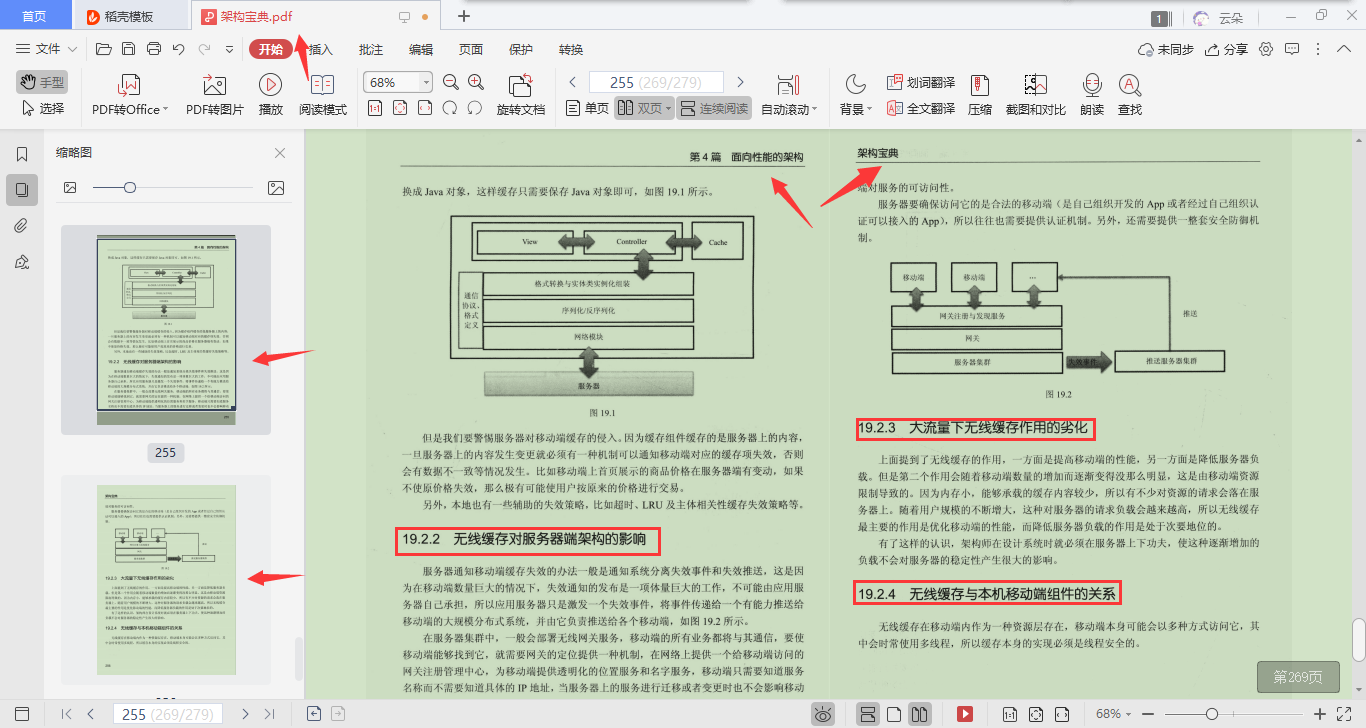Image resolution: width=1366 pixels, height=728 pixels.
Task: Open the 页面 tab
Action: (471, 49)
